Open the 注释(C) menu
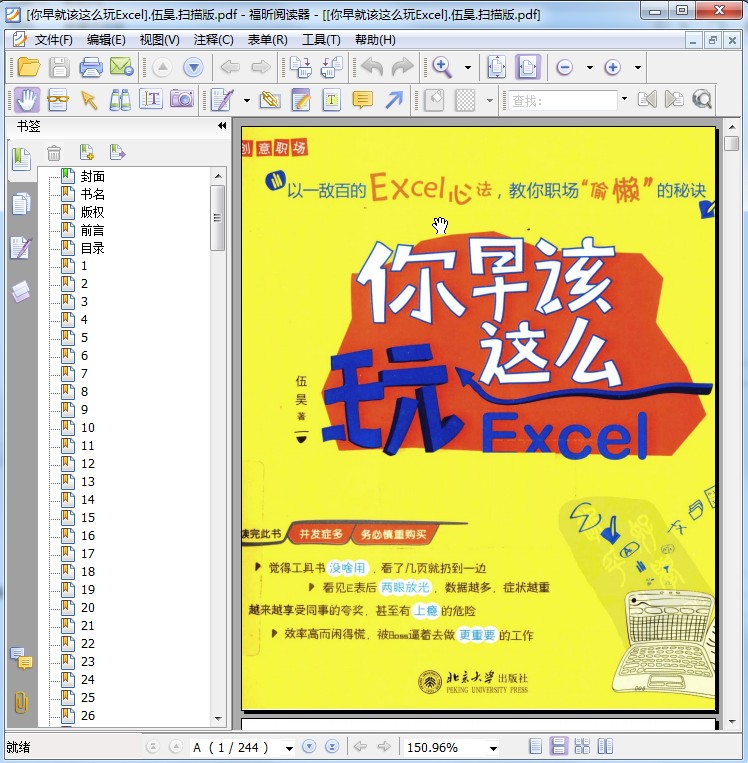The image size is (748, 763). point(213,39)
